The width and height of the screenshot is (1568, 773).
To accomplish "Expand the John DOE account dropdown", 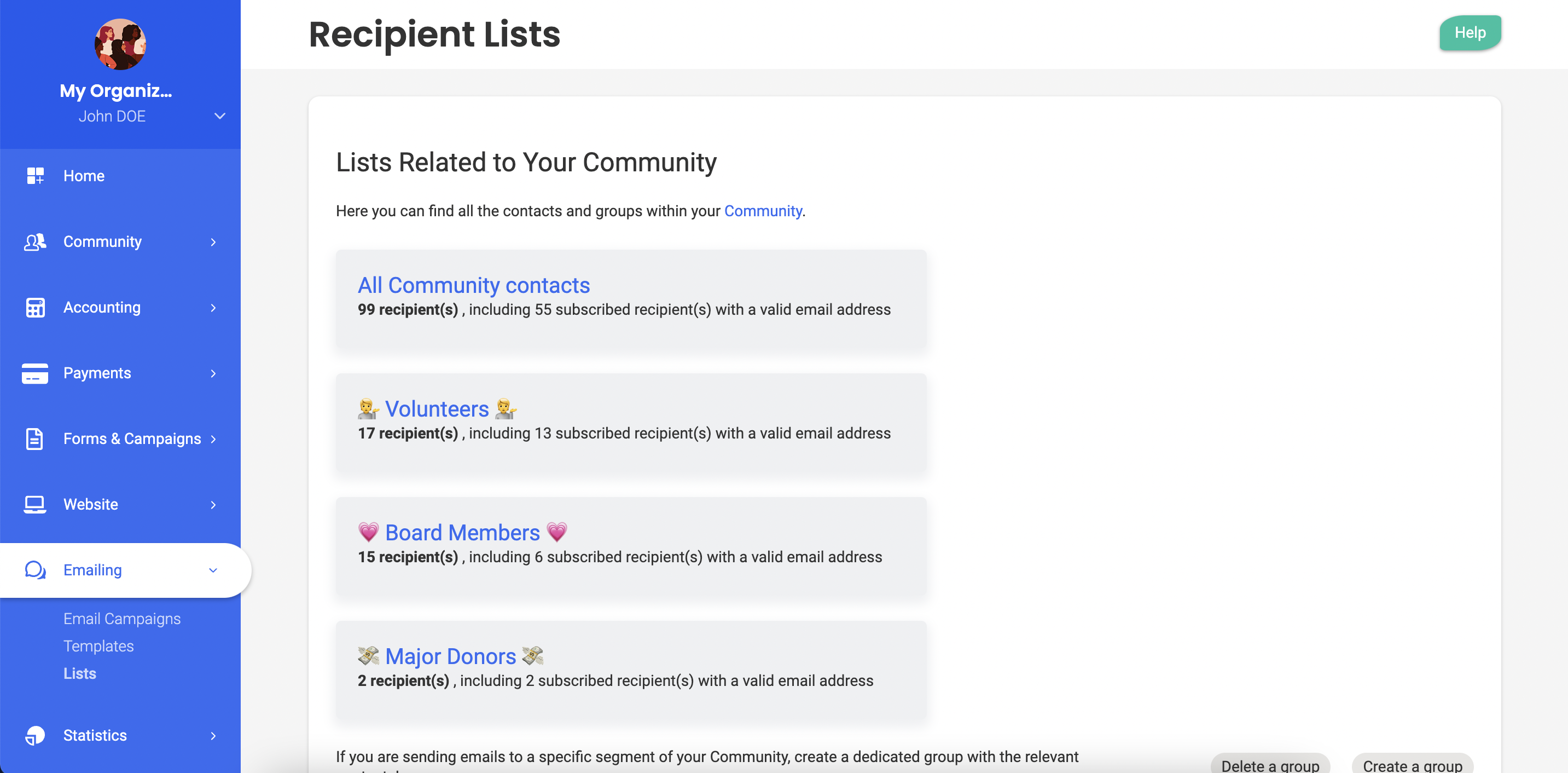I will [x=220, y=116].
